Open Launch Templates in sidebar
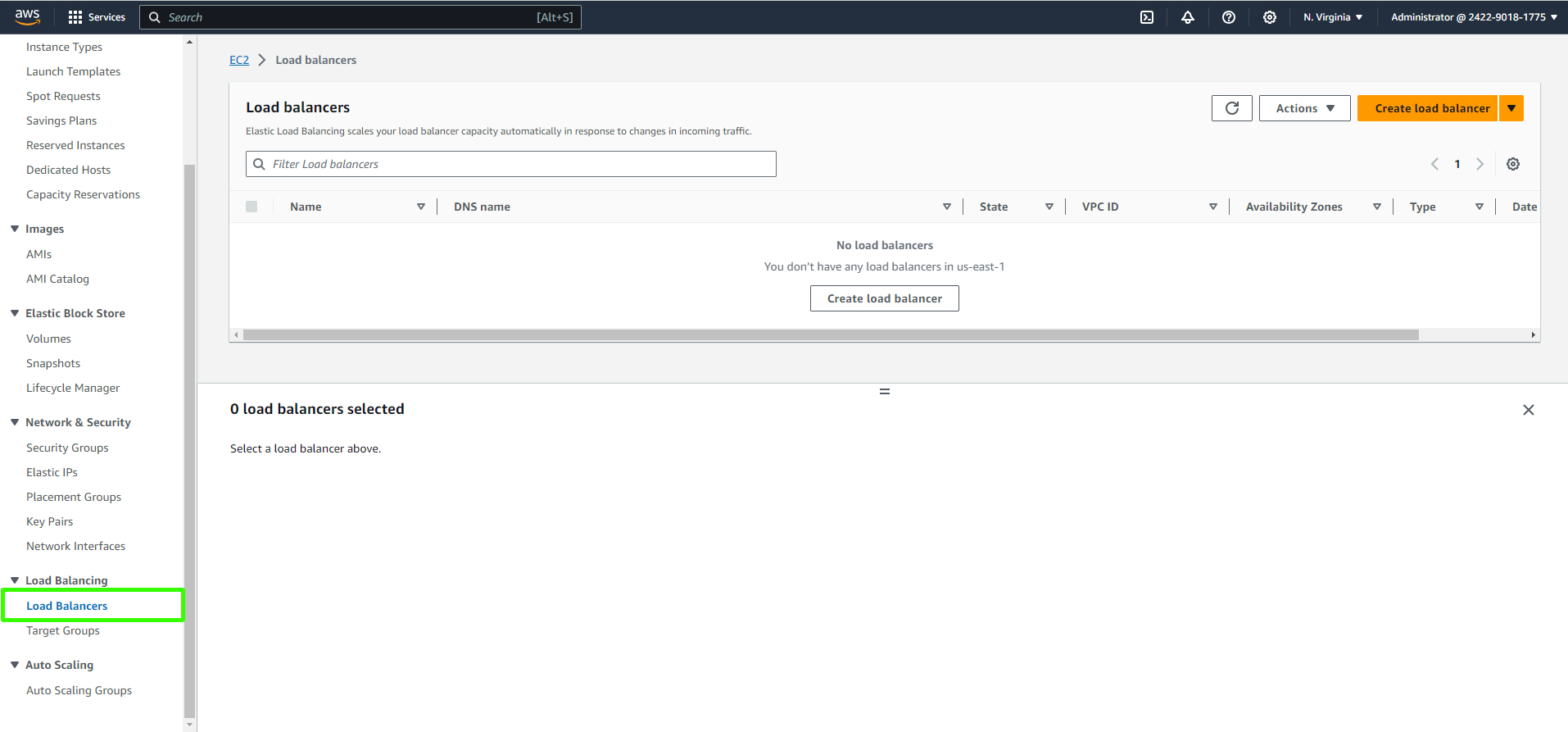This screenshot has height=732, width=1568. coord(73,71)
